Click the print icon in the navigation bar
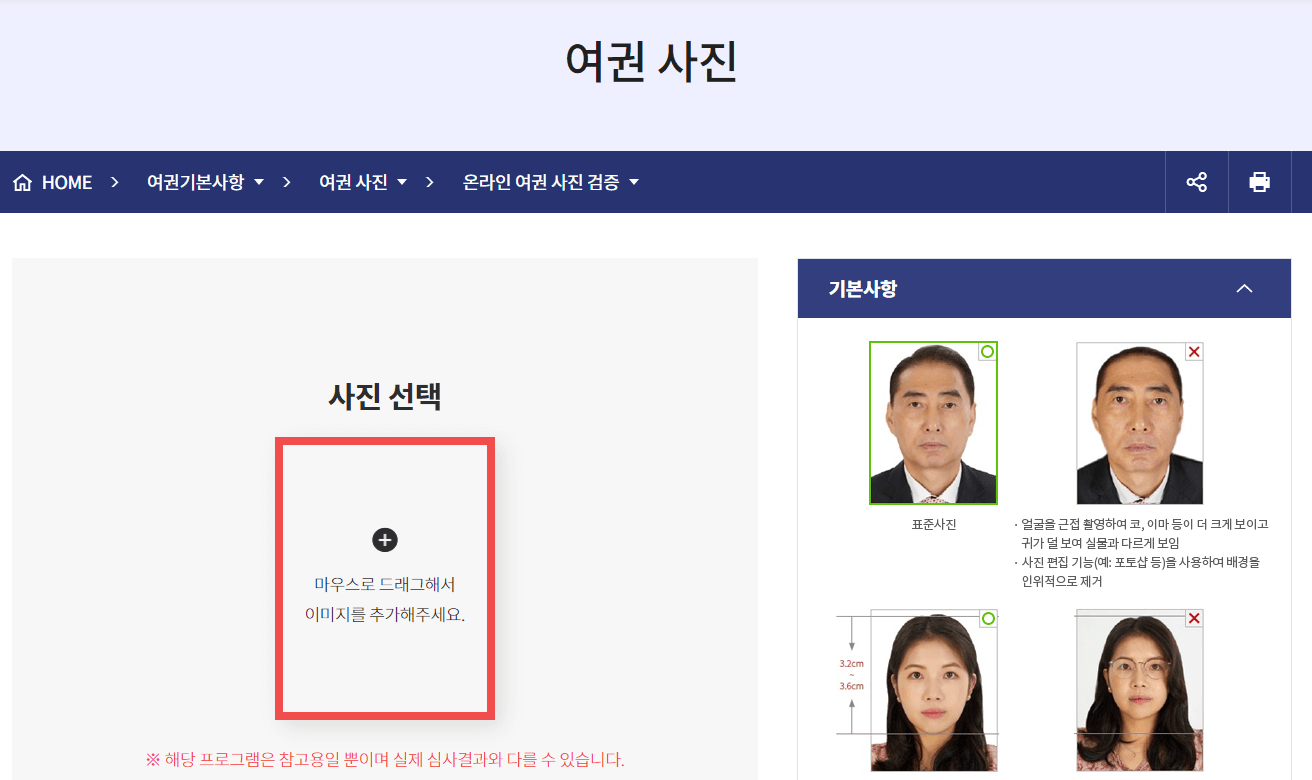 1259,181
